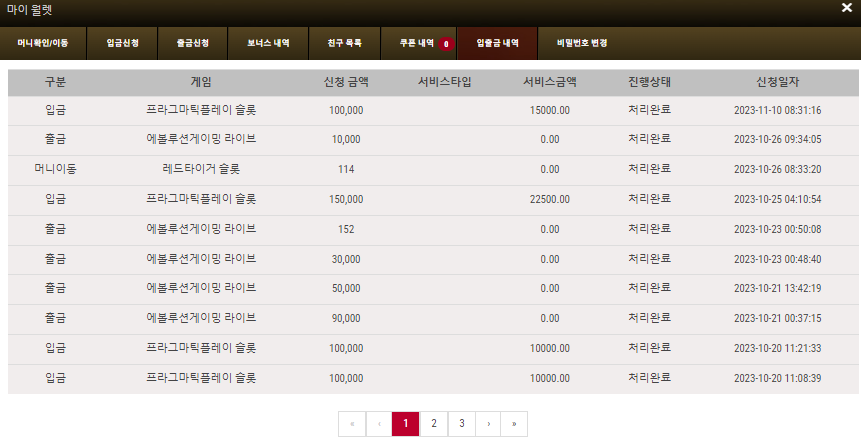The width and height of the screenshot is (861, 441).
Task: Click the next page single arrow
Action: pyautogui.click(x=489, y=423)
